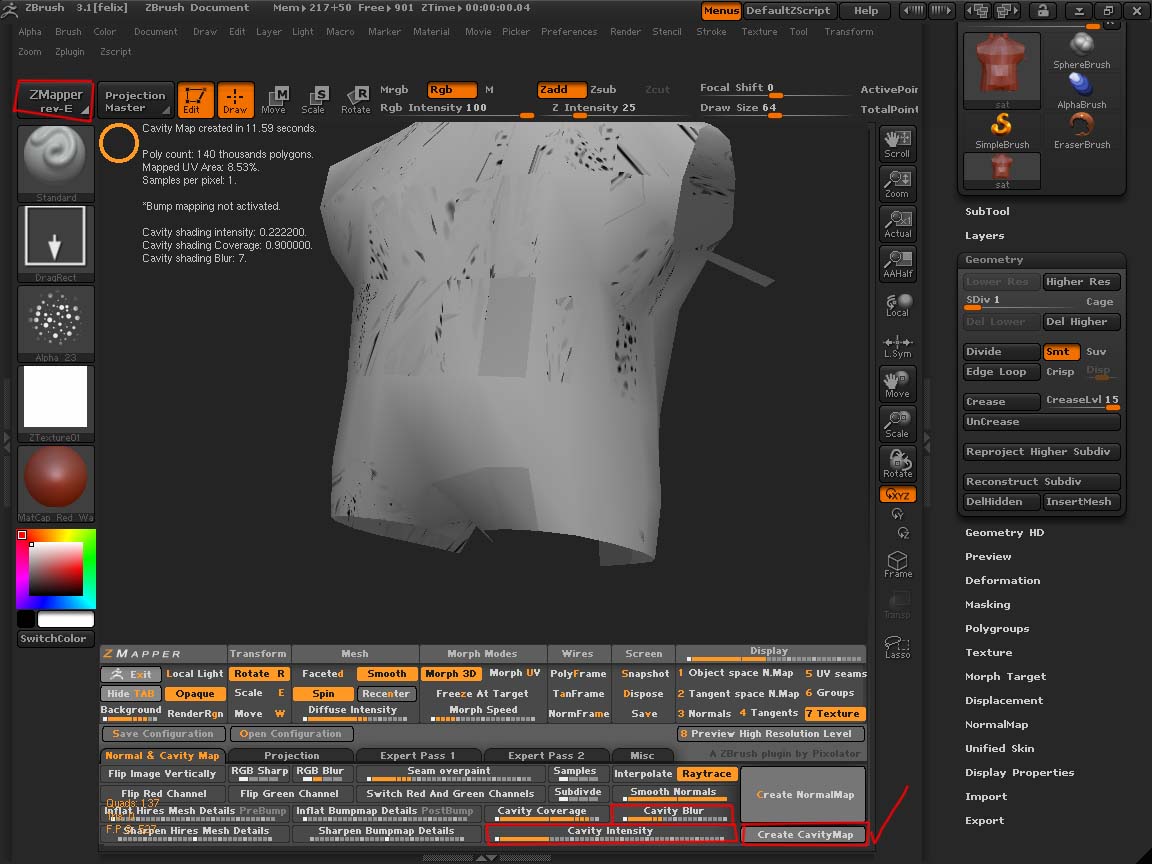Viewport: 1152px width, 864px height.
Task: Toggle the Mrgb mode button
Action: [x=394, y=90]
